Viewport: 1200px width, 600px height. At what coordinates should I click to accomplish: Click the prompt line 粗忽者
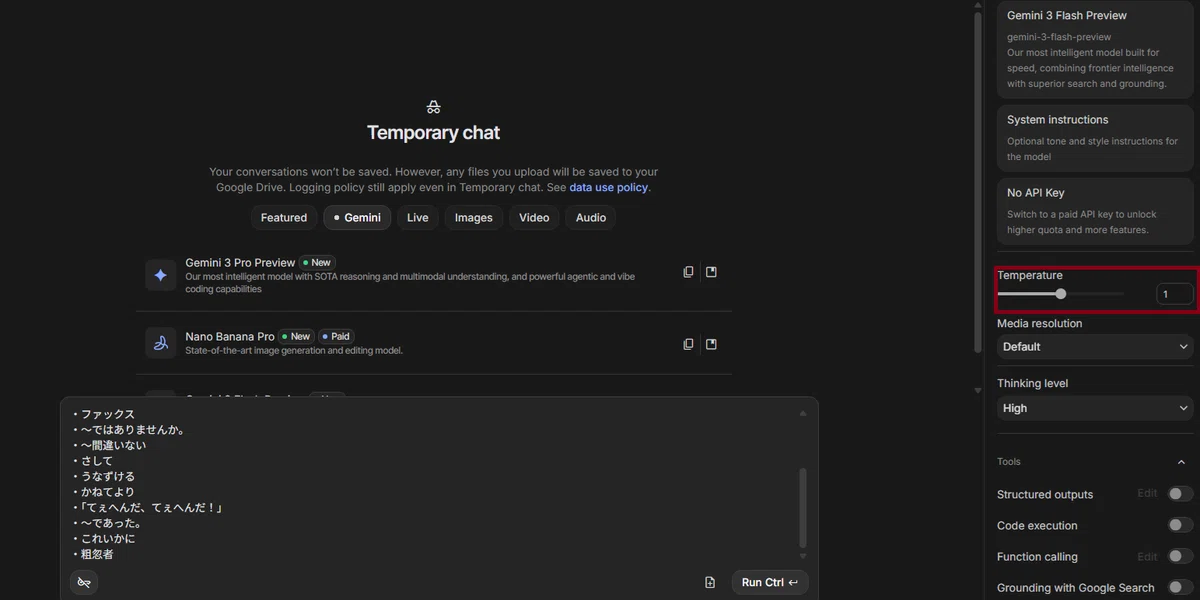coord(96,554)
